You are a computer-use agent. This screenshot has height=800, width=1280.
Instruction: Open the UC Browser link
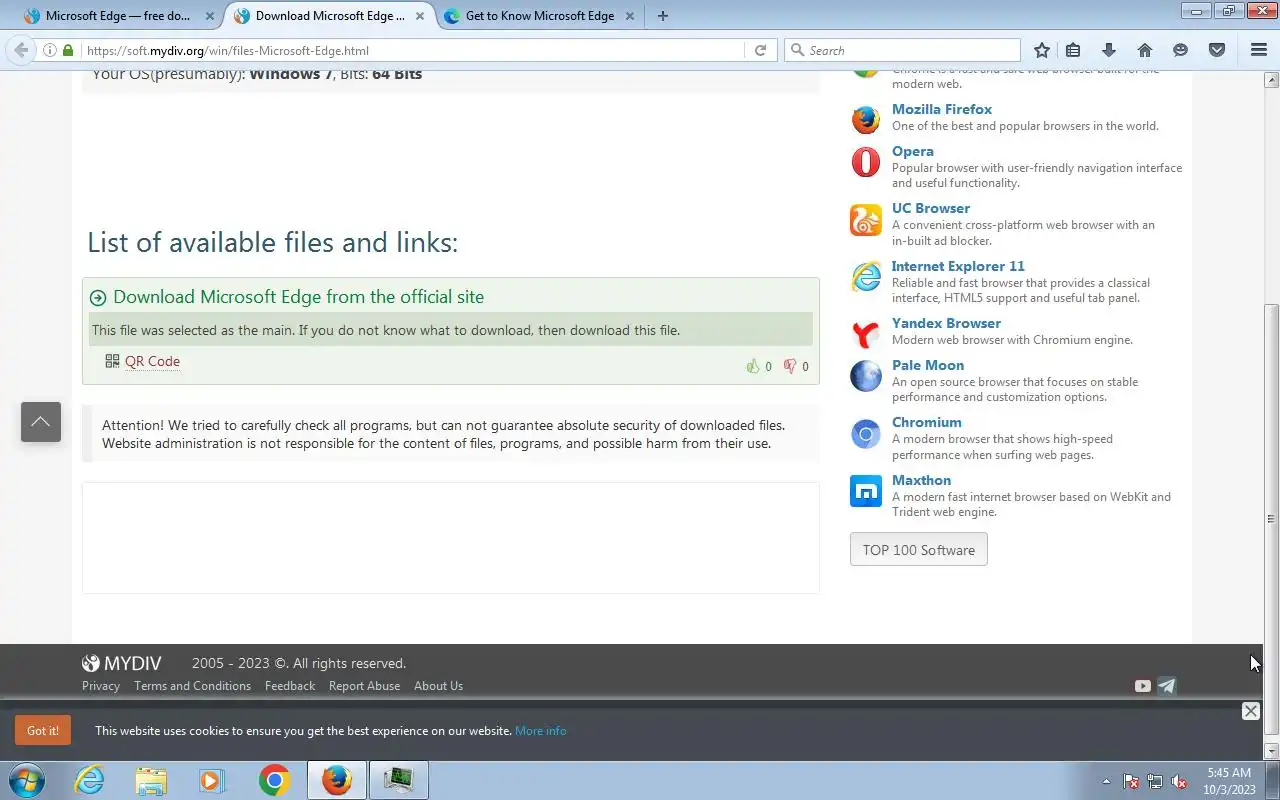click(931, 208)
